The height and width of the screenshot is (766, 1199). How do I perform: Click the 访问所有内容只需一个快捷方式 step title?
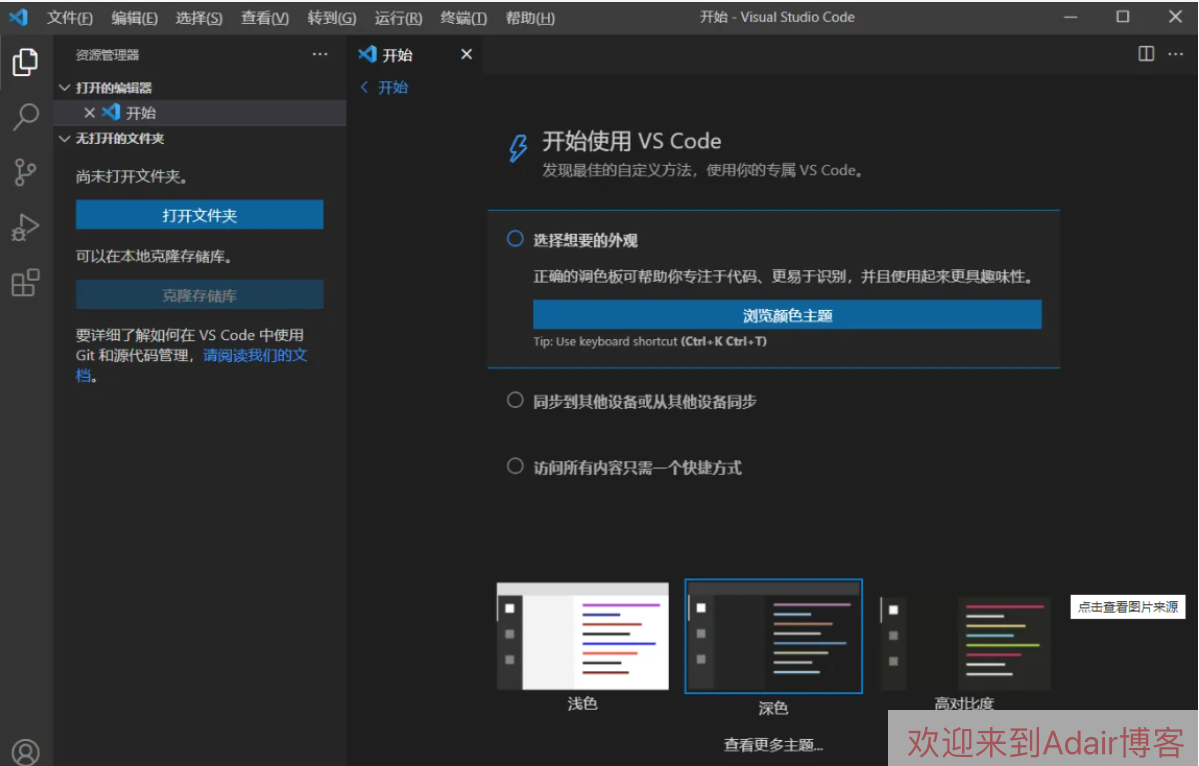click(637, 467)
